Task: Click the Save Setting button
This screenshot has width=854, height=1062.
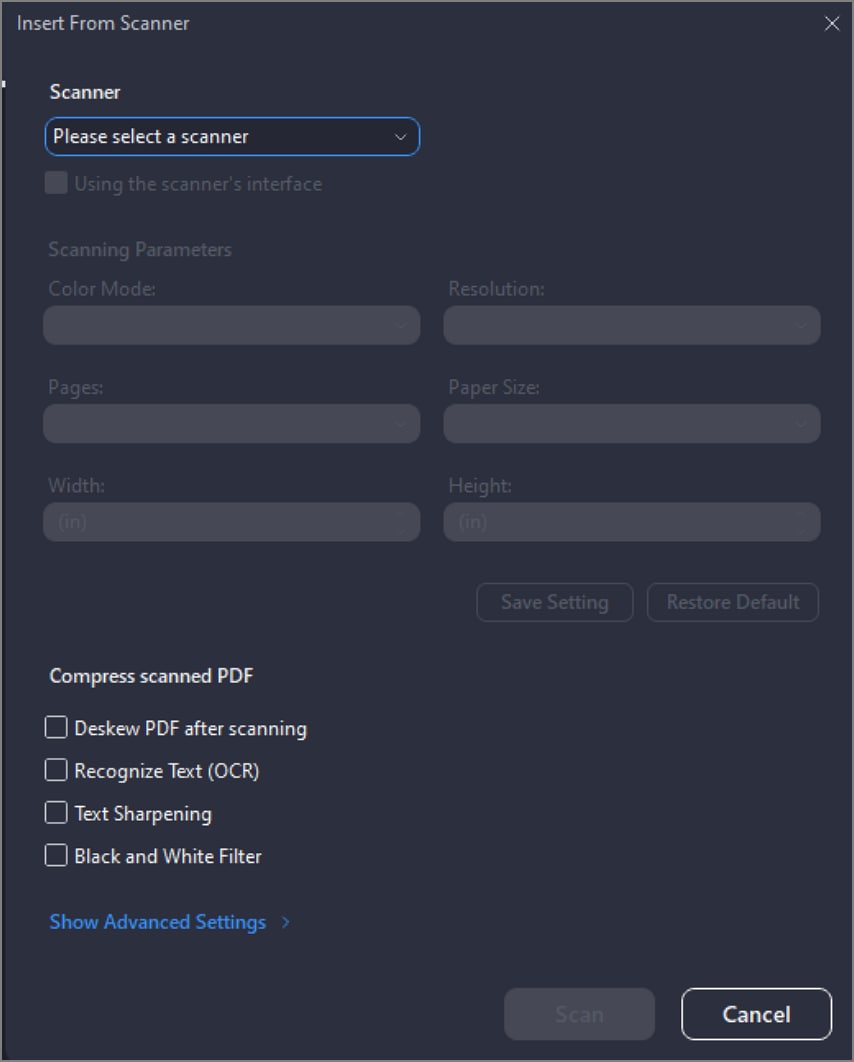Action: (554, 602)
